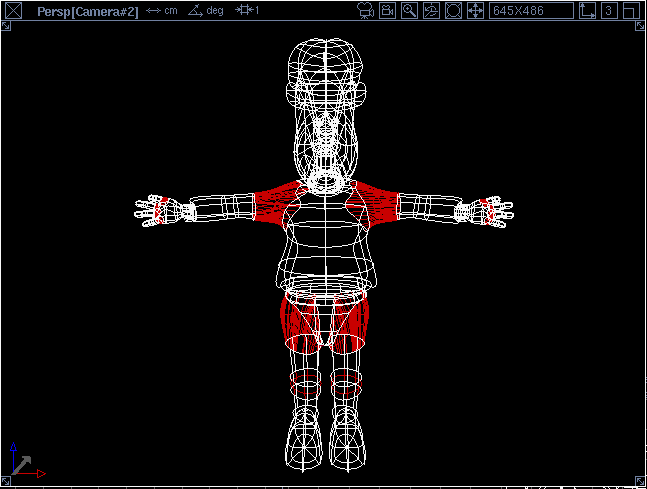Image resolution: width=647 pixels, height=489 pixels.
Task: Click the XYZ axis indicator in viewport corner
Action: pos(27,461)
